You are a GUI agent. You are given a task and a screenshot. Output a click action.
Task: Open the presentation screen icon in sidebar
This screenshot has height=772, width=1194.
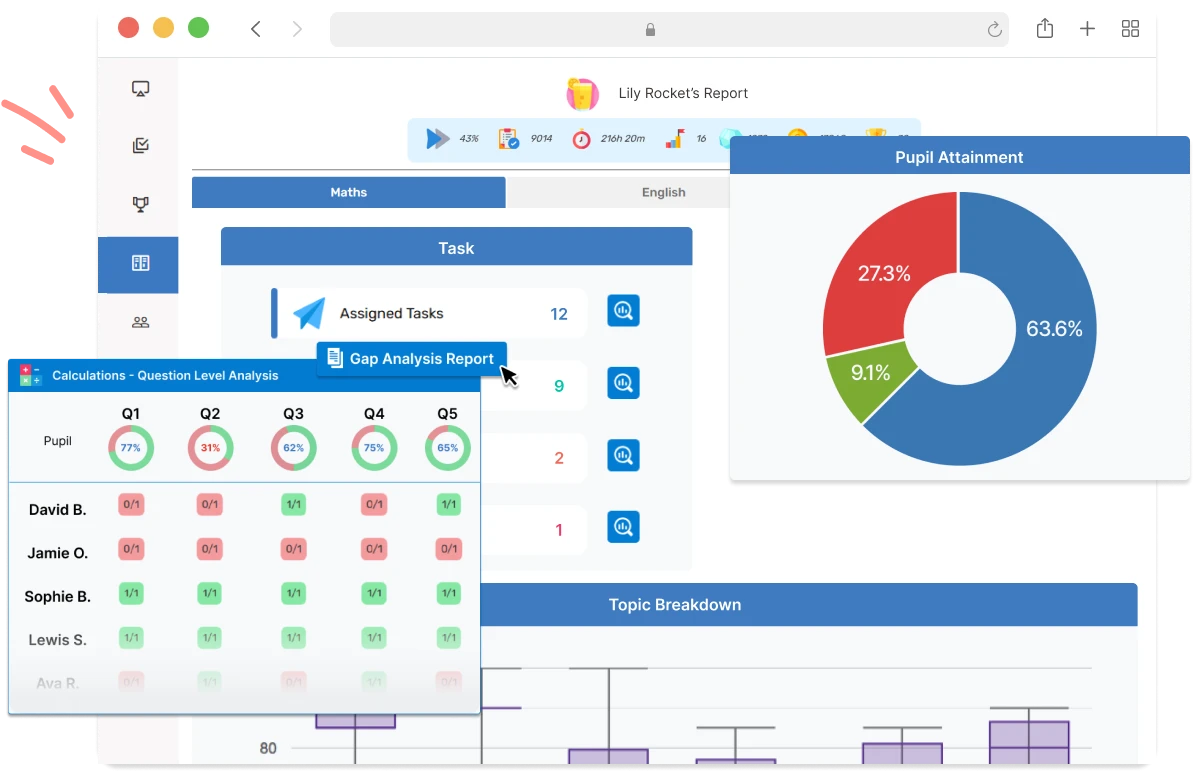[140, 89]
